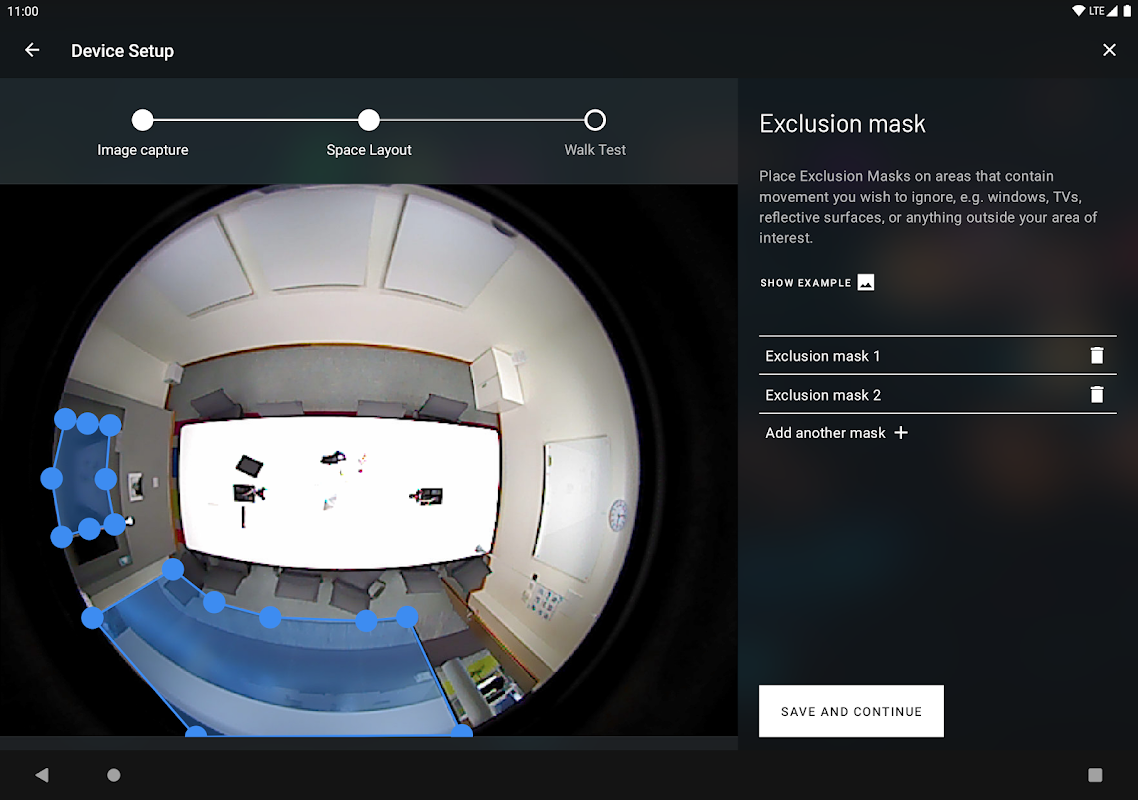Delete Exclusion mask 1
Screen dimensions: 1138x800
pos(1097,355)
